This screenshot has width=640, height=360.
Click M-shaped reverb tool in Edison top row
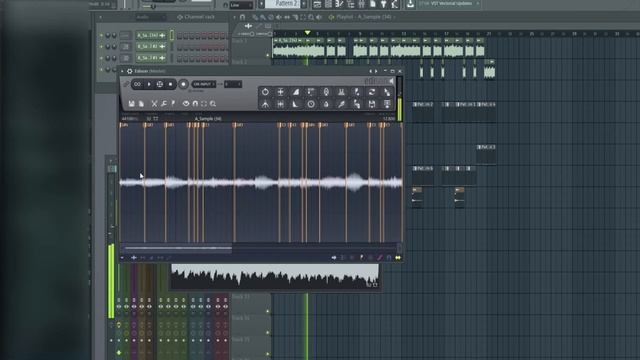coord(341,92)
